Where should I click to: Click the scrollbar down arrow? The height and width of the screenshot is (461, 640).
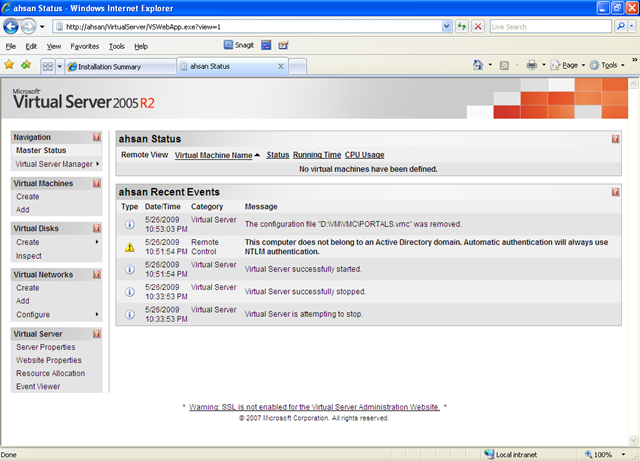[x=633, y=440]
